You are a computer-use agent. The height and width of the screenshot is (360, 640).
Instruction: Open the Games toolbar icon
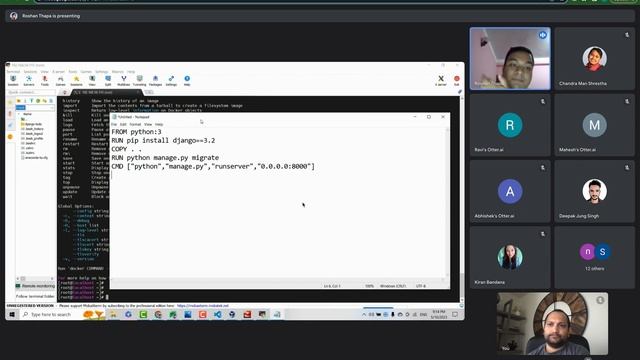(x=60, y=80)
